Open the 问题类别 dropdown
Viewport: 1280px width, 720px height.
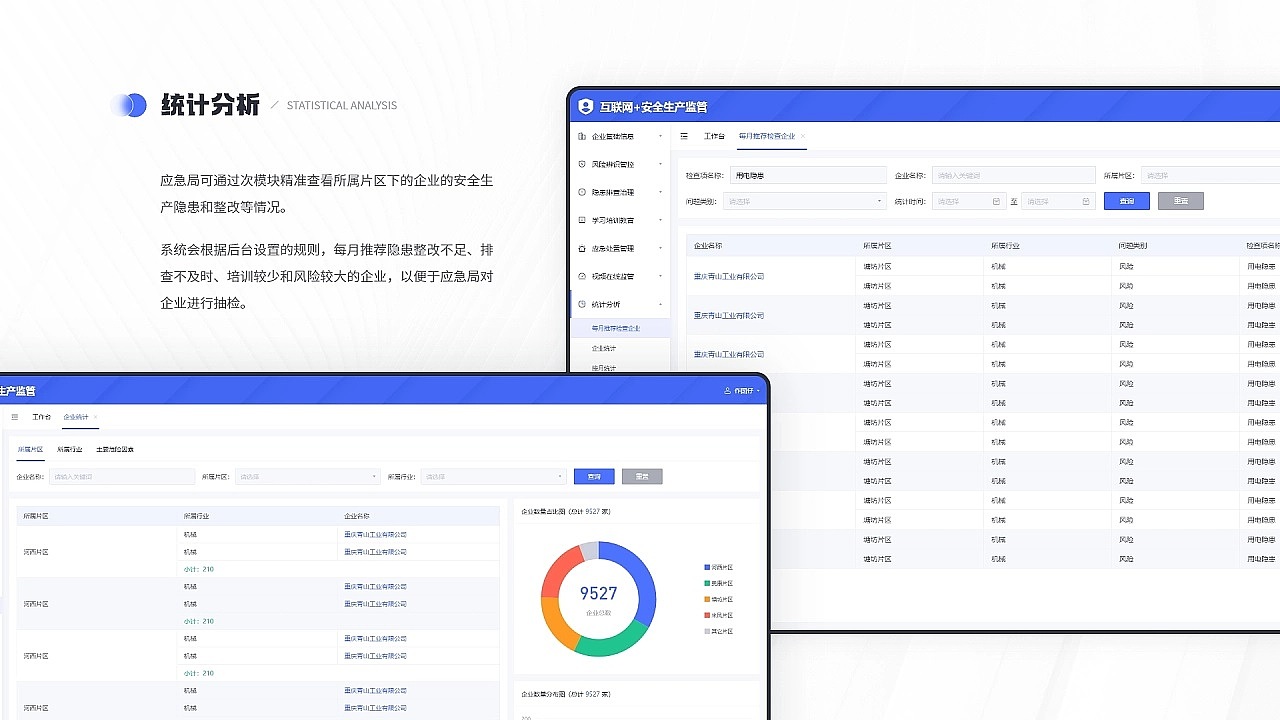pyautogui.click(x=805, y=202)
